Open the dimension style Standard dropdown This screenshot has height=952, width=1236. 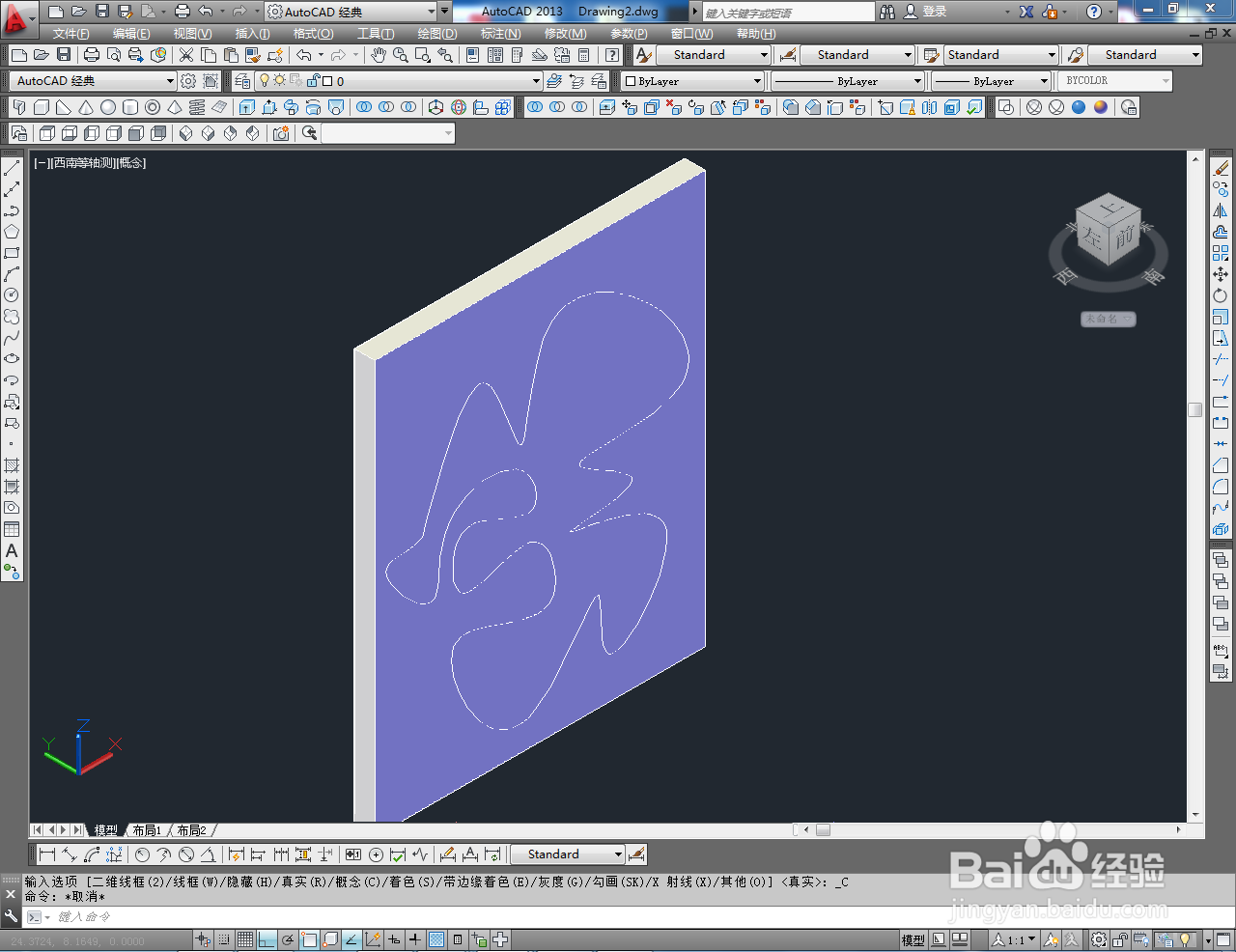(857, 55)
